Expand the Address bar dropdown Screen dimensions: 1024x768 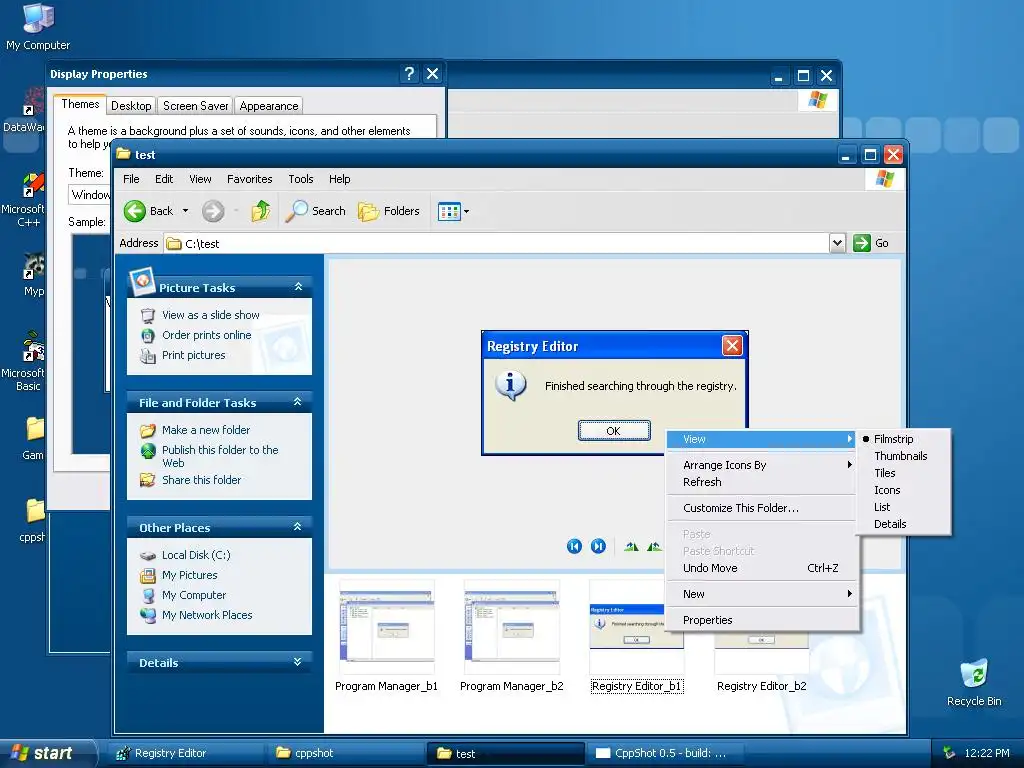click(837, 244)
